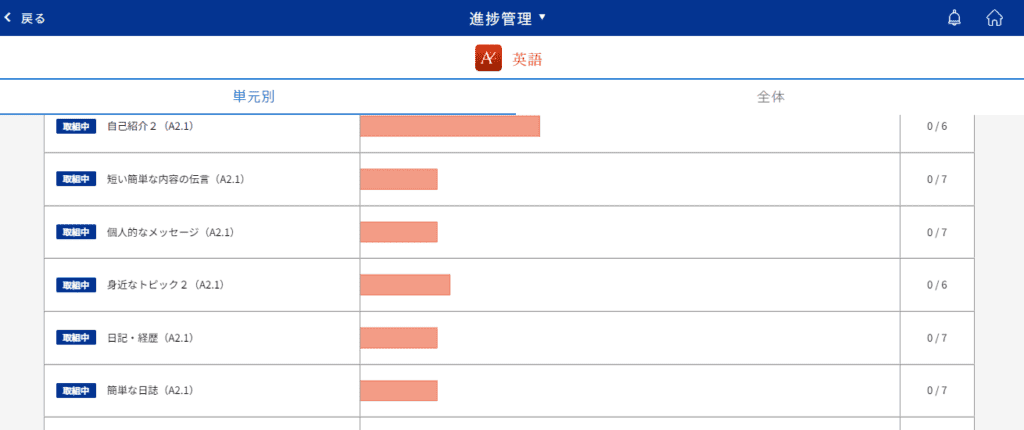The height and width of the screenshot is (430, 1024).
Task: Click the back chevron arrow icon
Action: pyautogui.click(x=8, y=18)
